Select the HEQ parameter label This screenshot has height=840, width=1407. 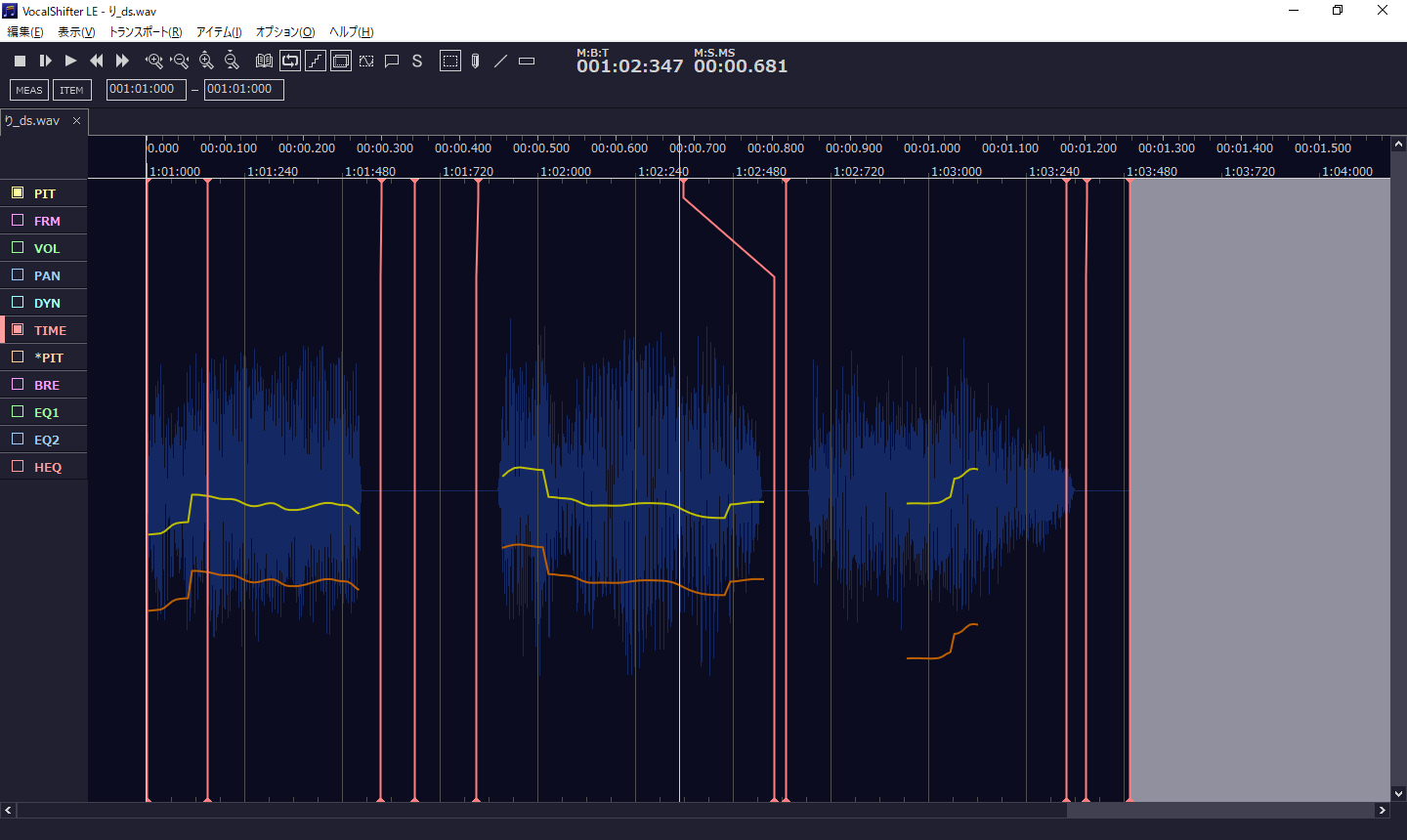48,467
